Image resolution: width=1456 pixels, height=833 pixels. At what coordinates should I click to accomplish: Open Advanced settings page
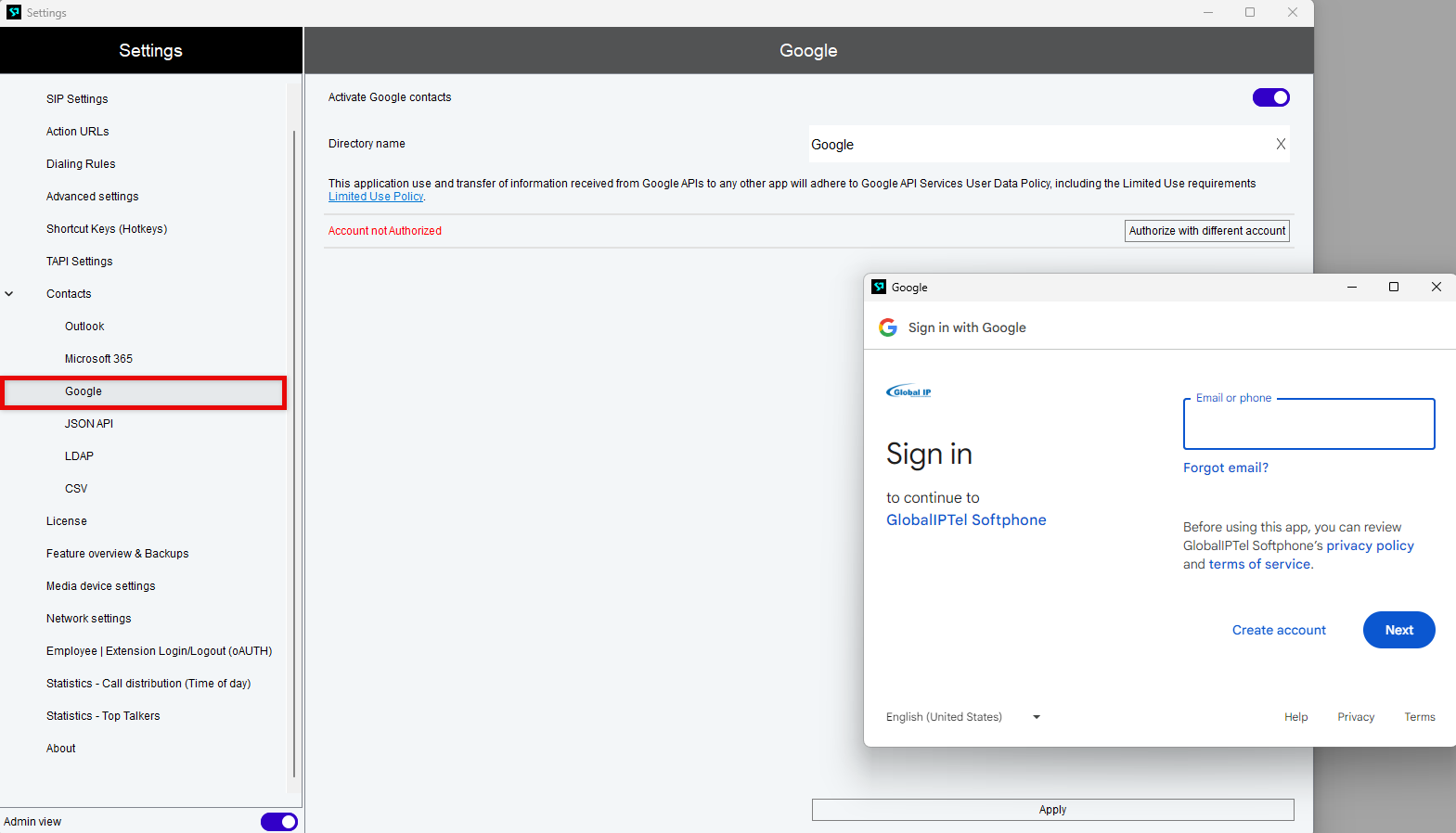click(x=93, y=197)
